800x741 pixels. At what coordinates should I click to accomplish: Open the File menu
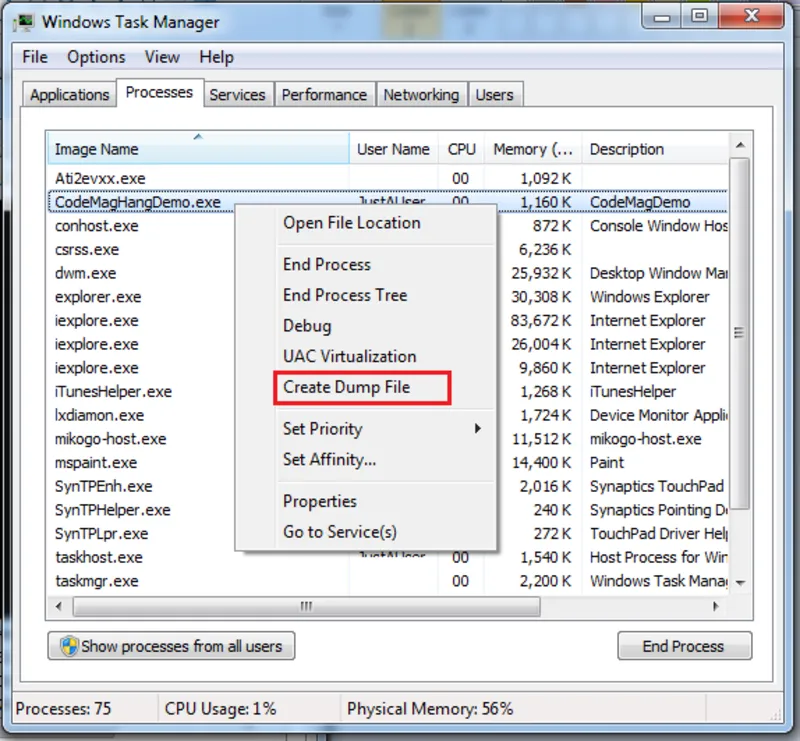35,57
